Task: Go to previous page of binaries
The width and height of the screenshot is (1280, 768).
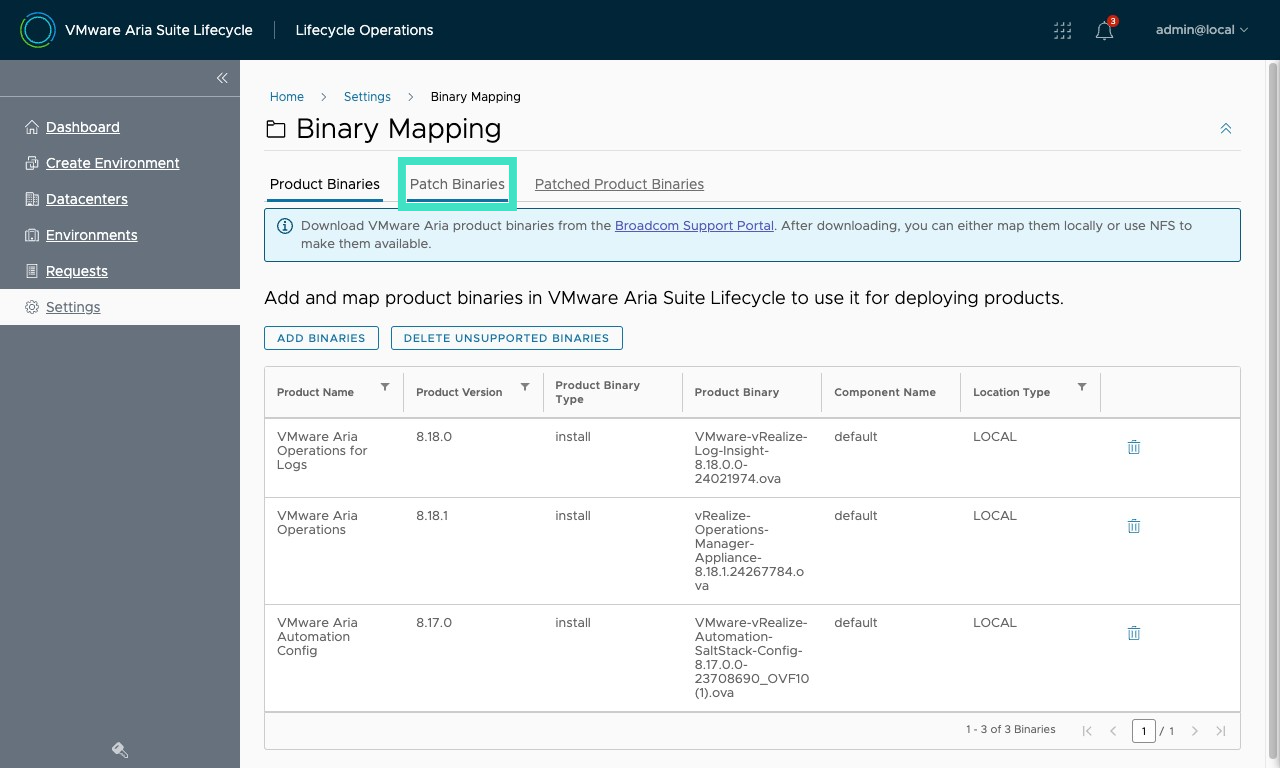Action: click(x=1113, y=731)
